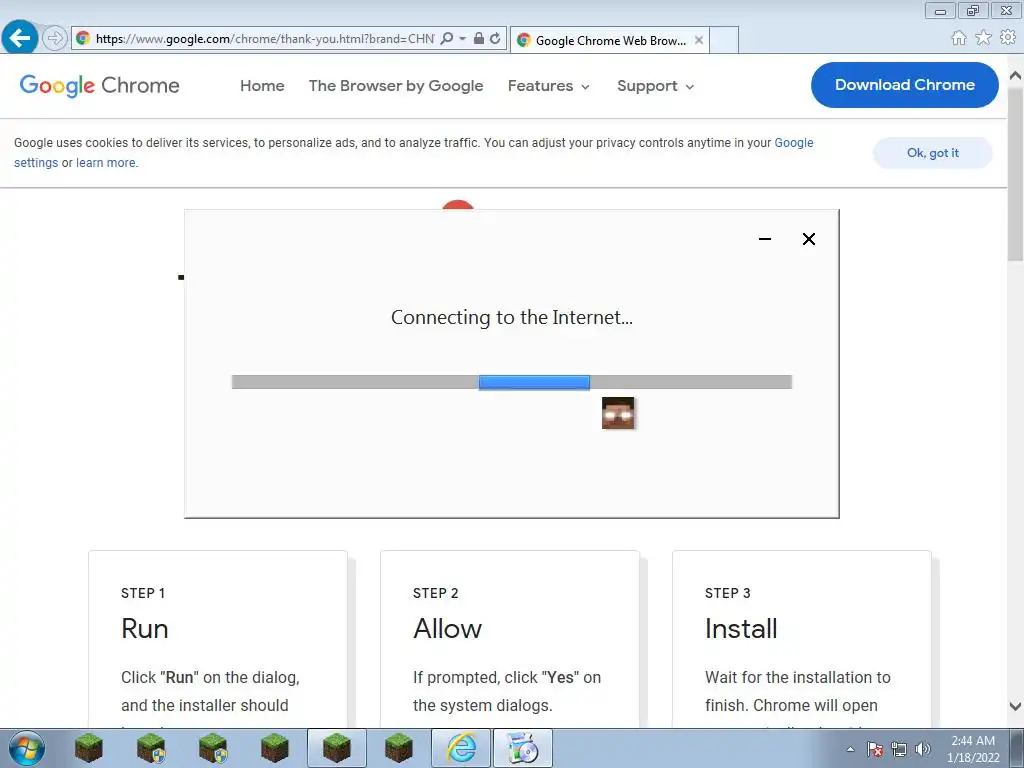
Task: Open the network tray icon
Action: pos(899,749)
